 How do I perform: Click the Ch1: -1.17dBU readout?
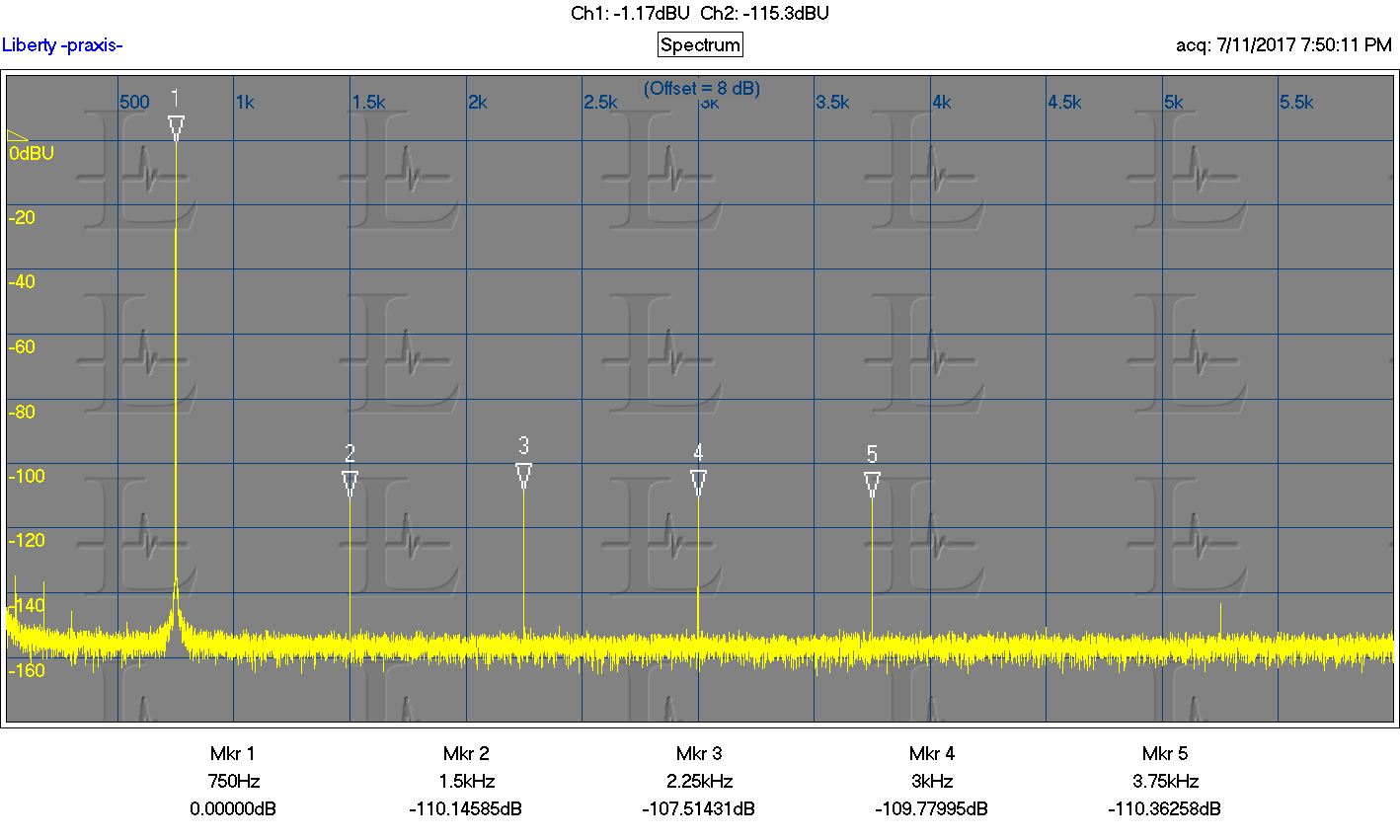click(x=630, y=13)
